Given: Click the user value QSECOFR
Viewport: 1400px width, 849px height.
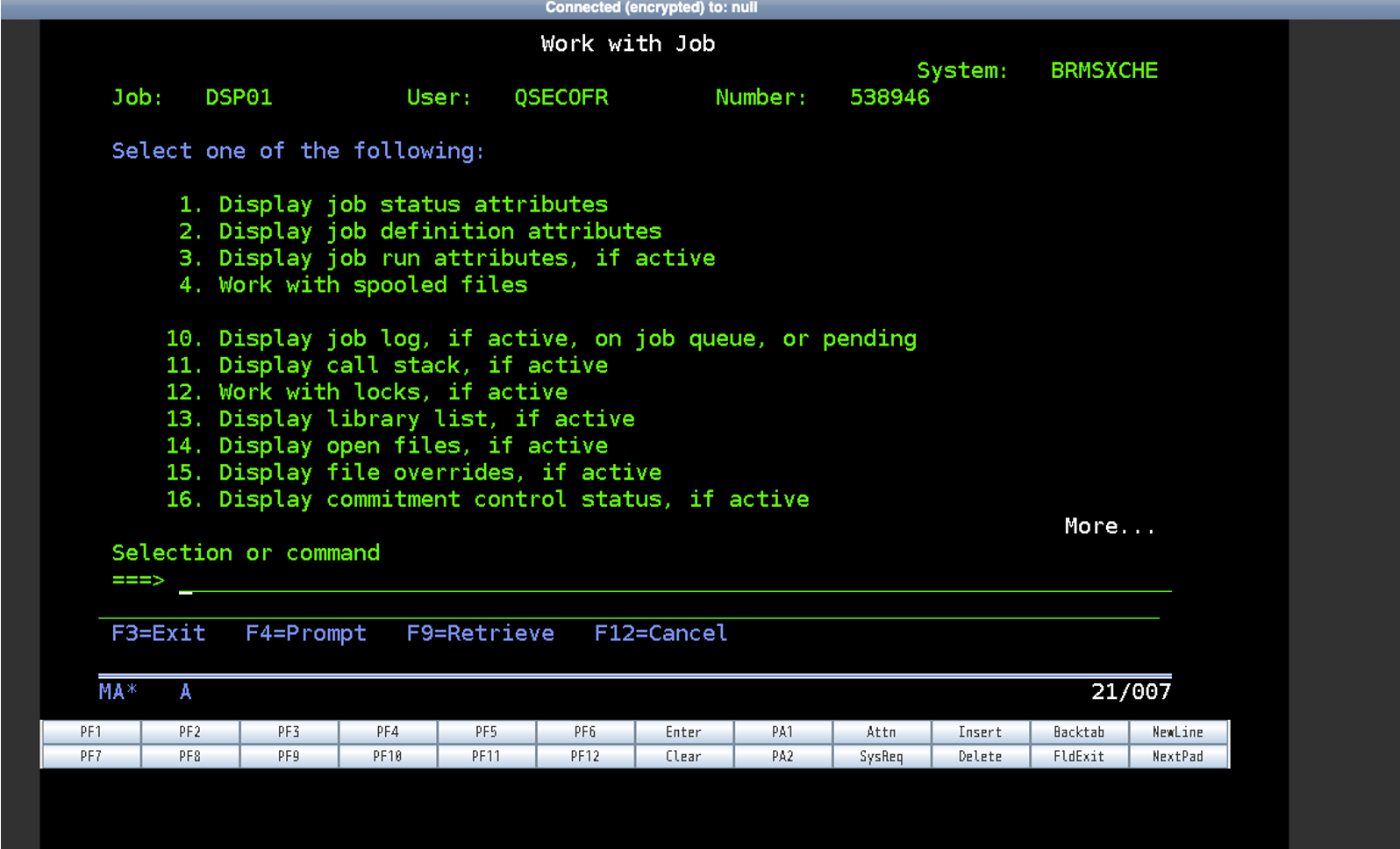Looking at the screenshot, I should click(561, 97).
